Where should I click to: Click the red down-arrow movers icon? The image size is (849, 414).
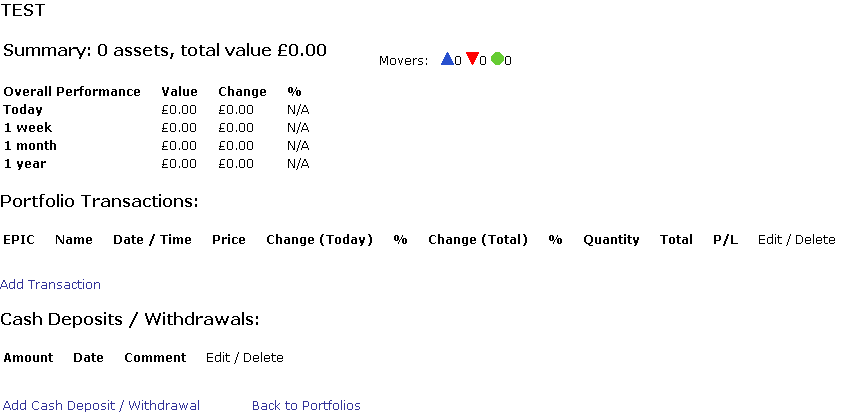click(x=472, y=59)
